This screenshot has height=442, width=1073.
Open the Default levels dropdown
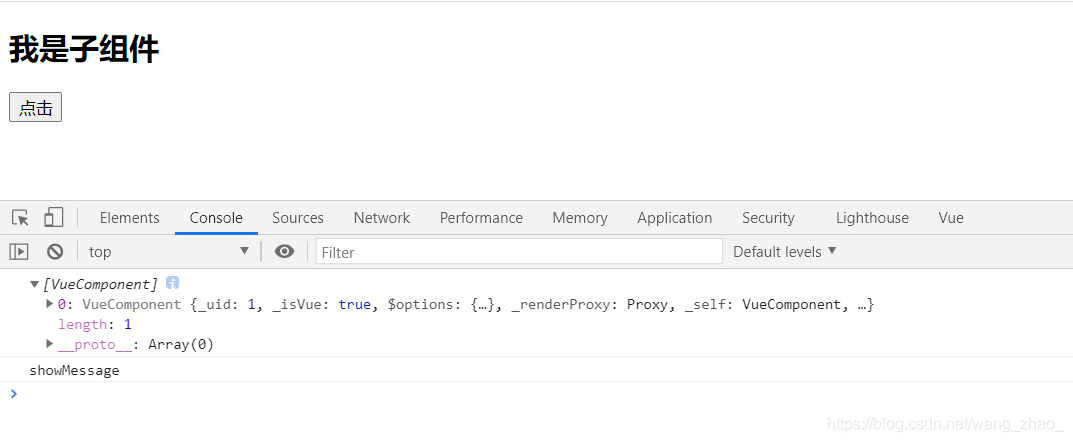click(785, 252)
